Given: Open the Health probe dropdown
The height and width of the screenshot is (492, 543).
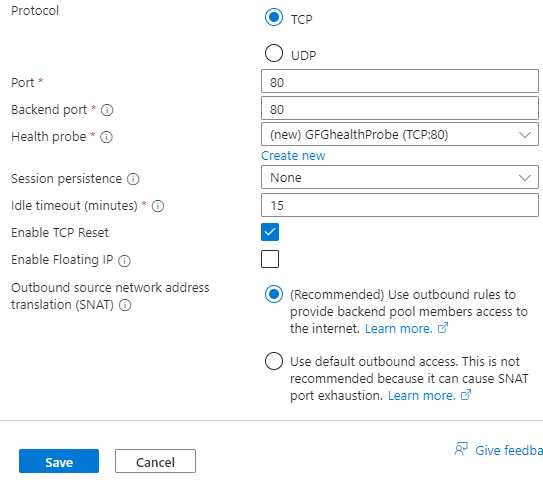Looking at the screenshot, I should tap(400, 134).
